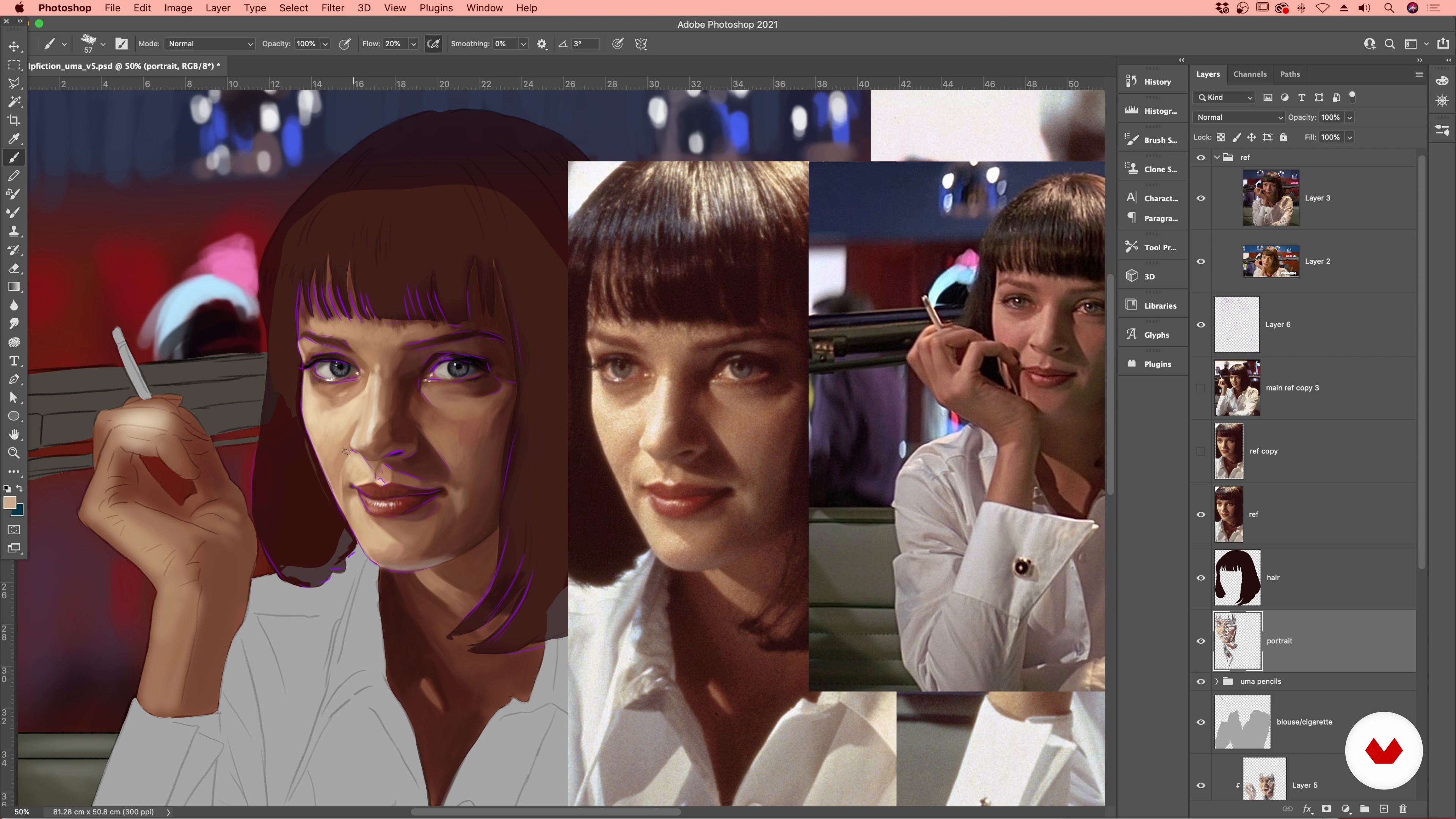Open Flow value dropdown arrow
Image resolution: width=1456 pixels, height=819 pixels.
(414, 44)
